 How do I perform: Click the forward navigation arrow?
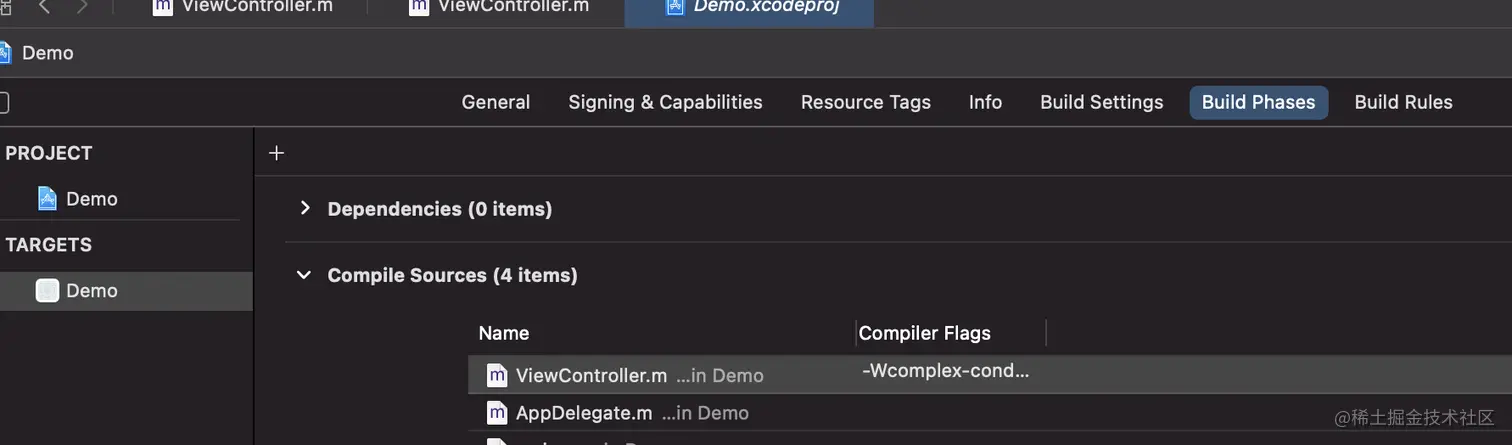click(82, 7)
